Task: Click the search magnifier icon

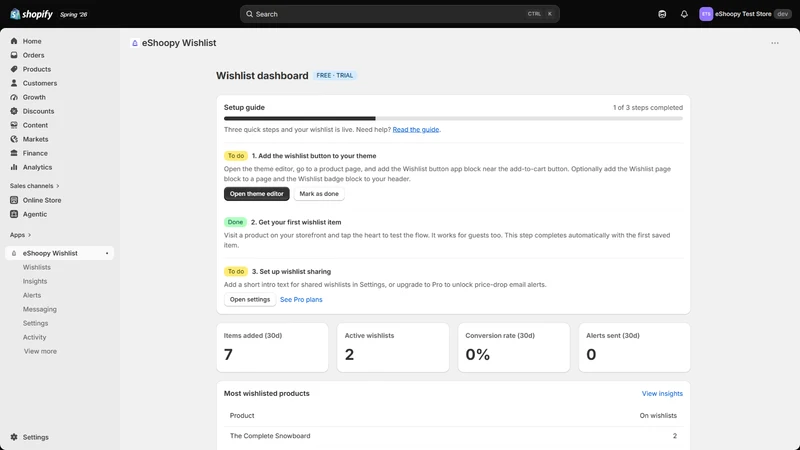Action: point(249,14)
